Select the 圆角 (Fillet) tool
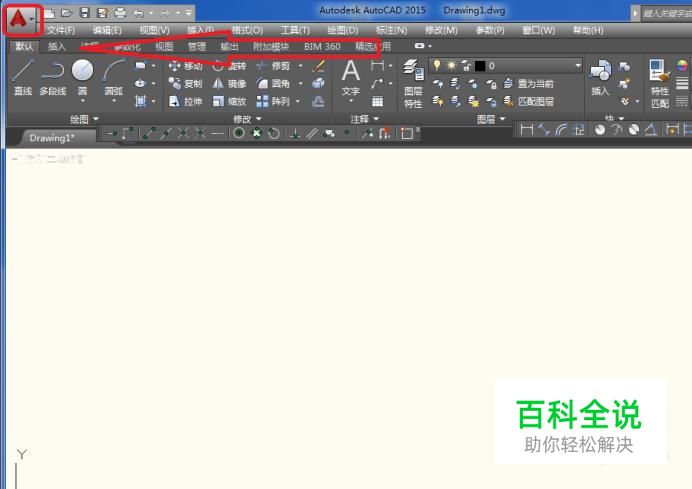Screen dimensions: 692x489 pos(273,83)
